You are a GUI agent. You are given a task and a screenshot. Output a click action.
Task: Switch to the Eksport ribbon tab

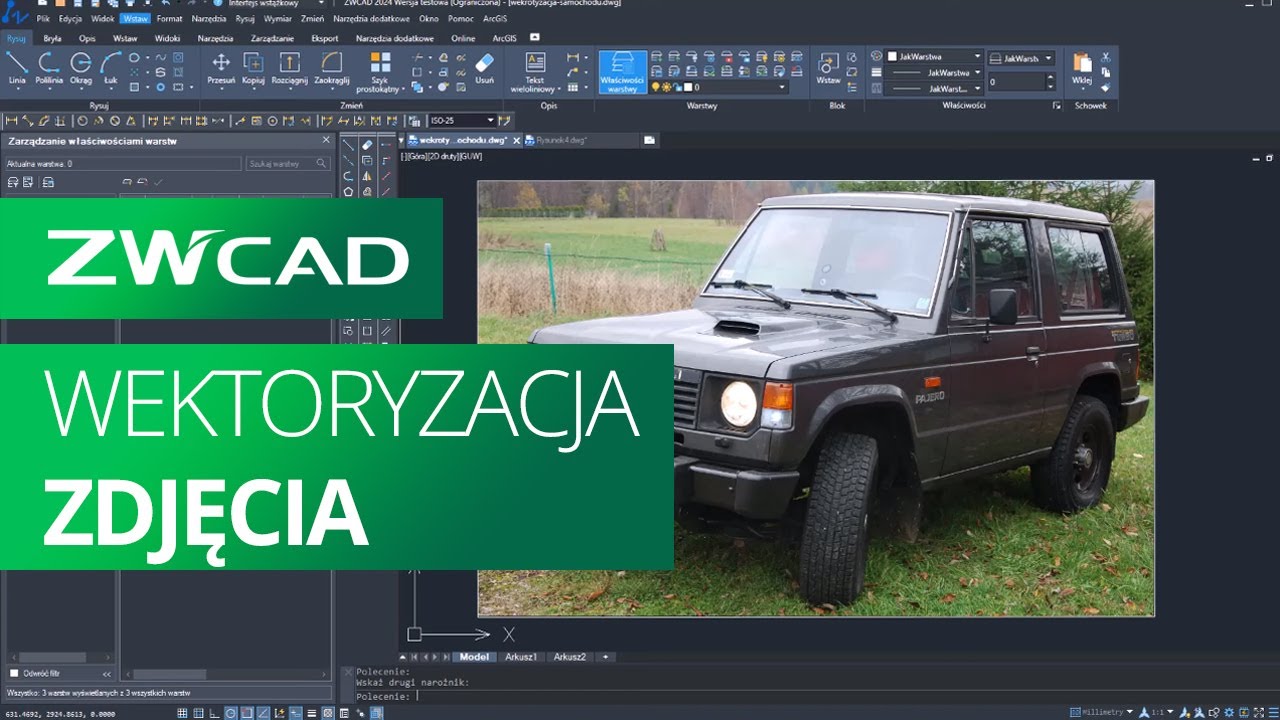pyautogui.click(x=325, y=38)
